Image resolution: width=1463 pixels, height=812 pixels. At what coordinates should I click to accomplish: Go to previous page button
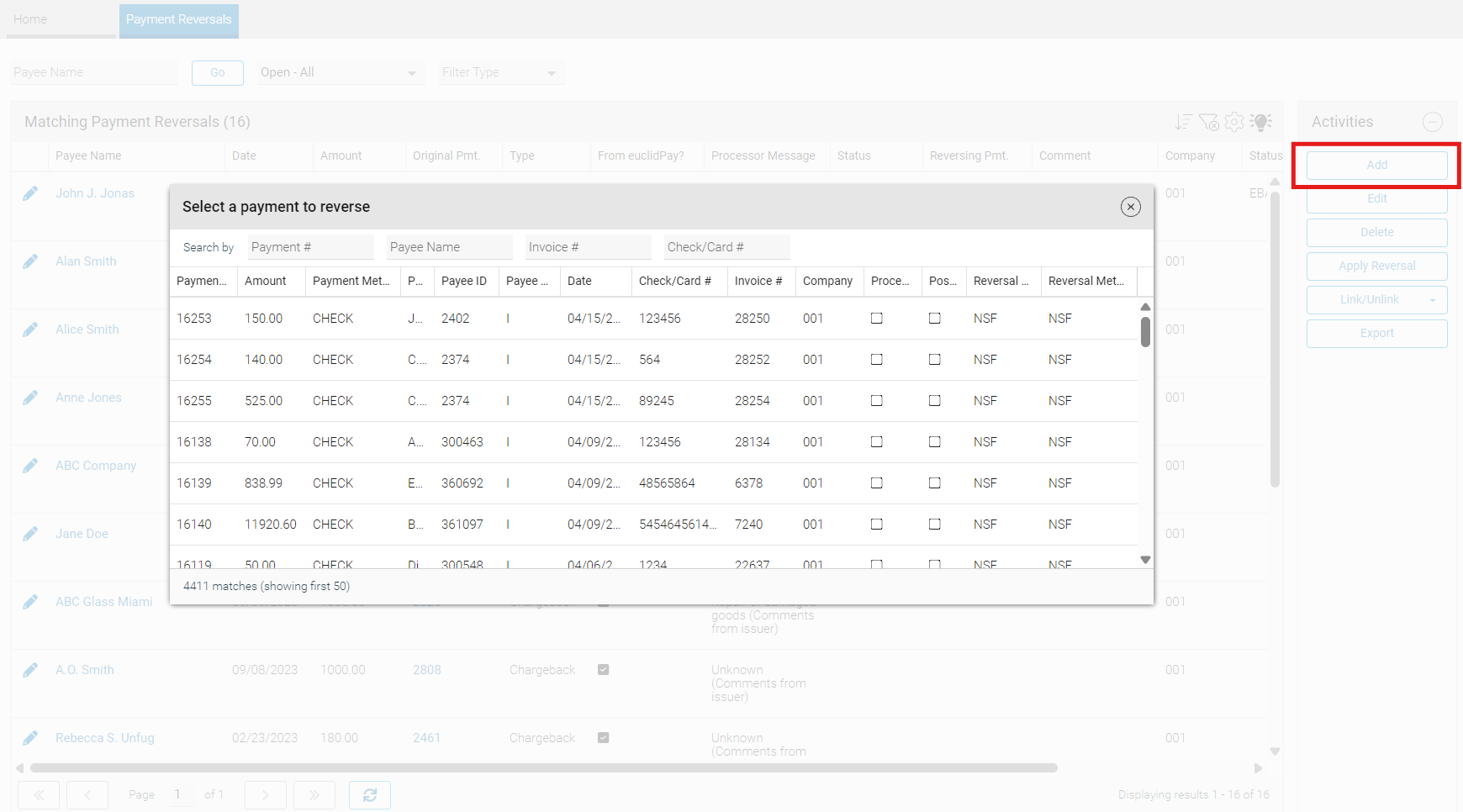click(x=87, y=795)
